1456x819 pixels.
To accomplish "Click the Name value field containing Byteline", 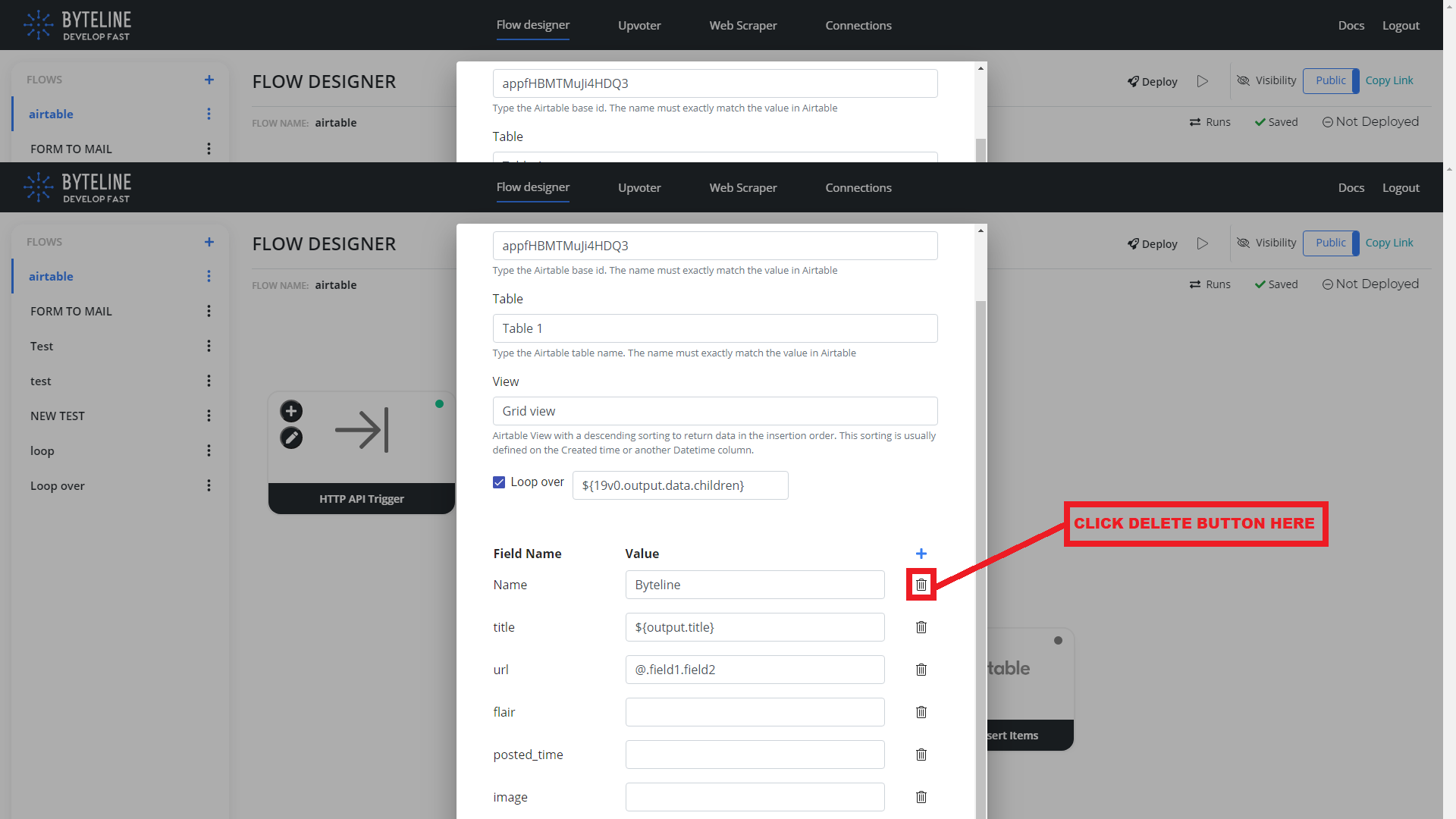I will pyautogui.click(x=755, y=585).
